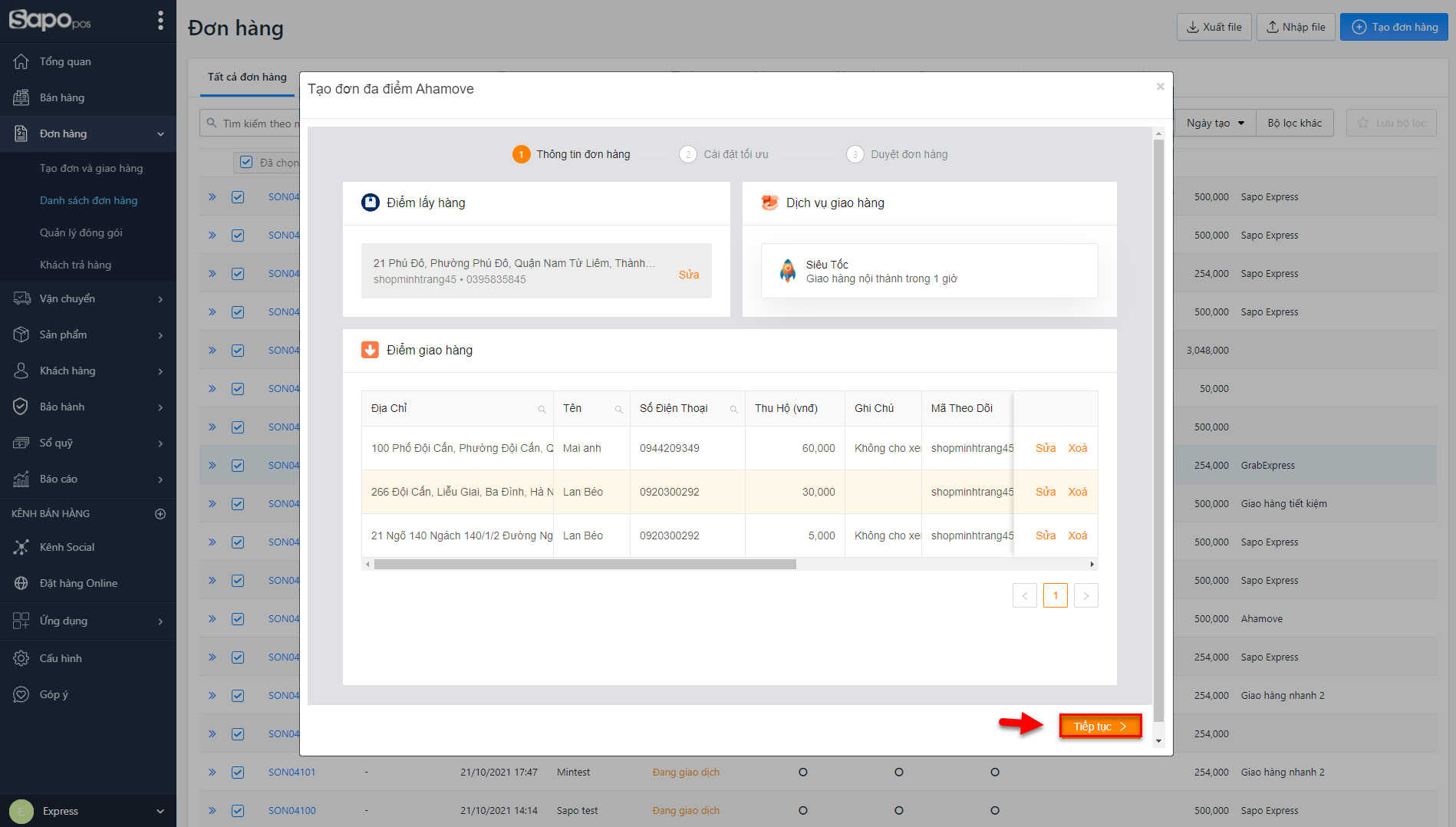Select the Siêu Tốc delivery service card
The width and height of the screenshot is (1456, 827).
929,271
